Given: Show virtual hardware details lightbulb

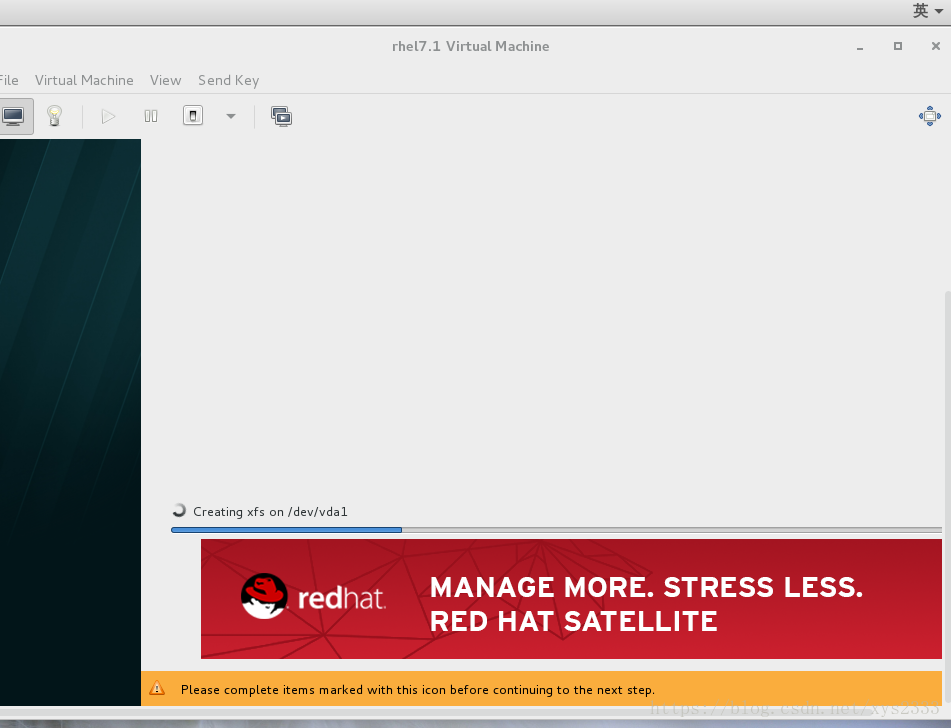Looking at the screenshot, I should (x=55, y=116).
